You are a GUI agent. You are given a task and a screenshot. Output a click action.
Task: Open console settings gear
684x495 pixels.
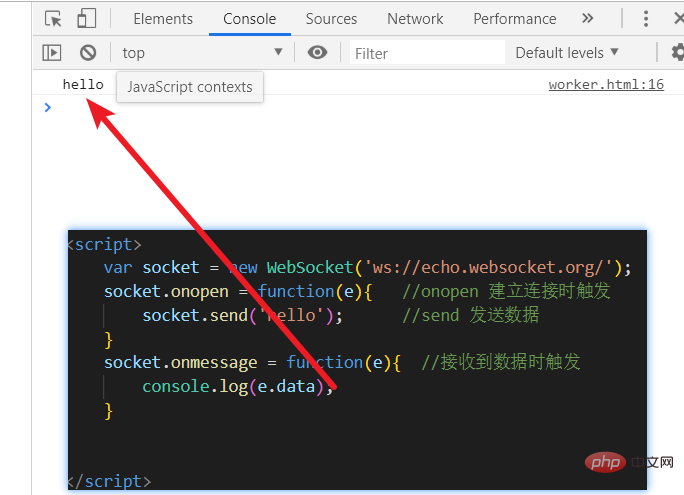pos(677,52)
